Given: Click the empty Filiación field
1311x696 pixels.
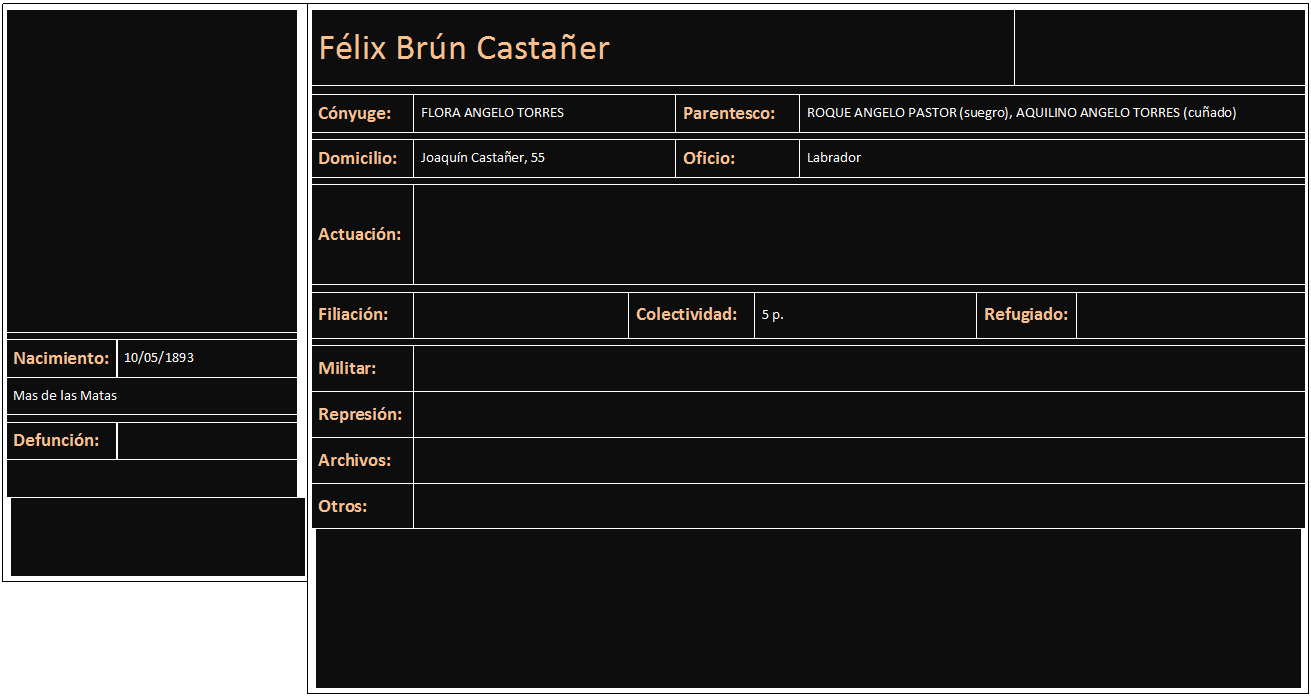Looking at the screenshot, I should [520, 315].
